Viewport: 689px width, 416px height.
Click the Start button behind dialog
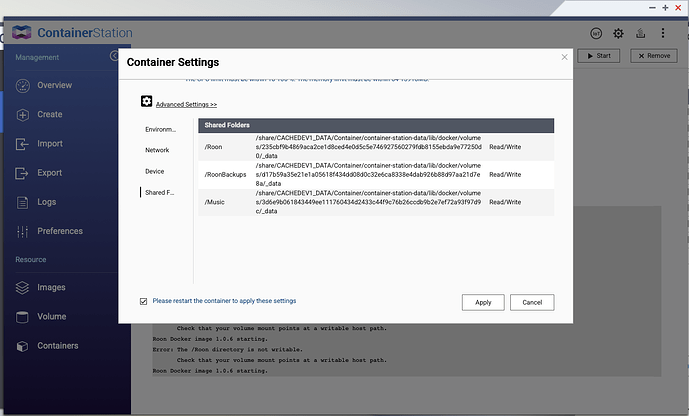[x=598, y=56]
